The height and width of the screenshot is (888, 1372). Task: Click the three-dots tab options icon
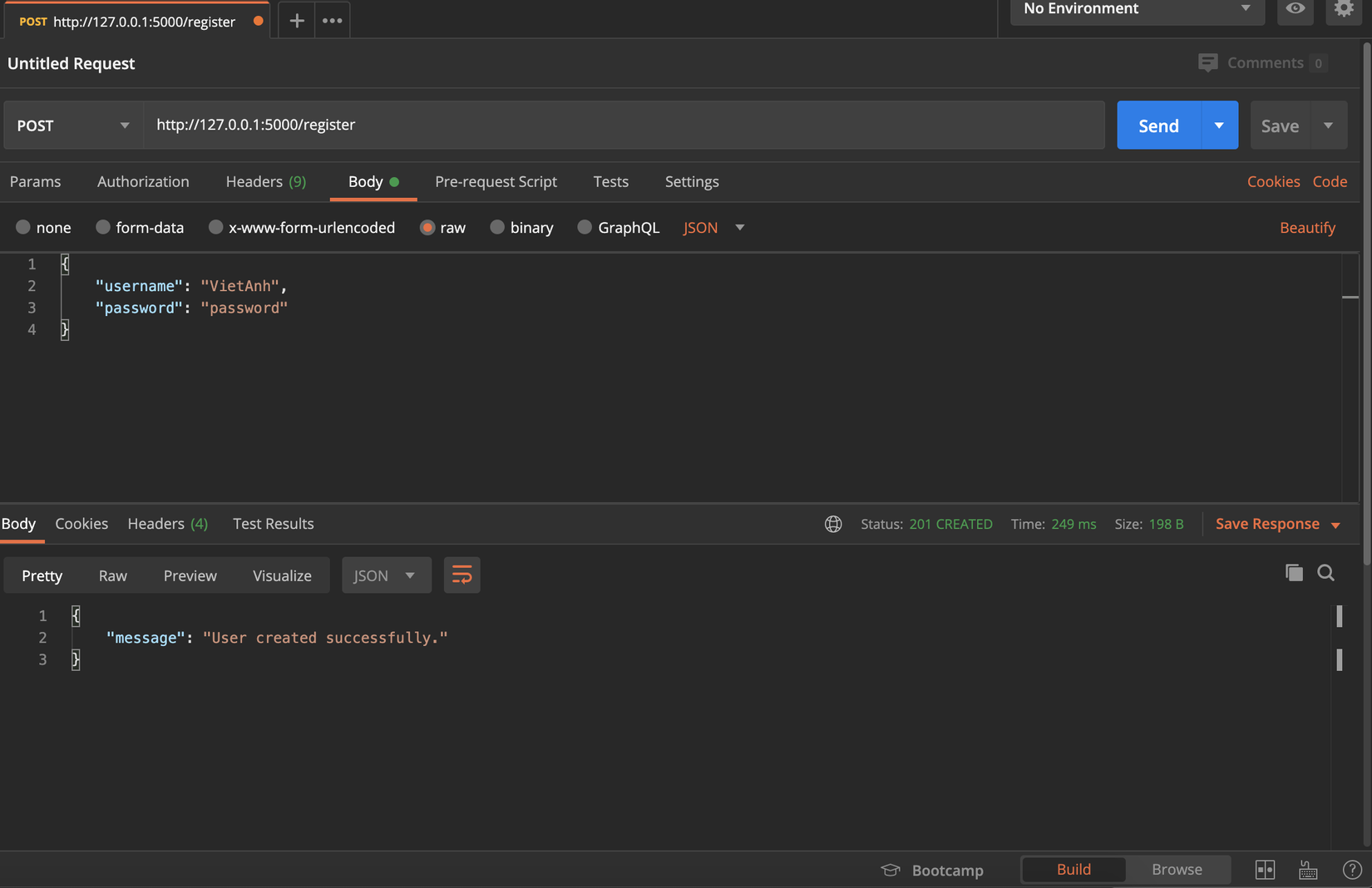pyautogui.click(x=332, y=21)
